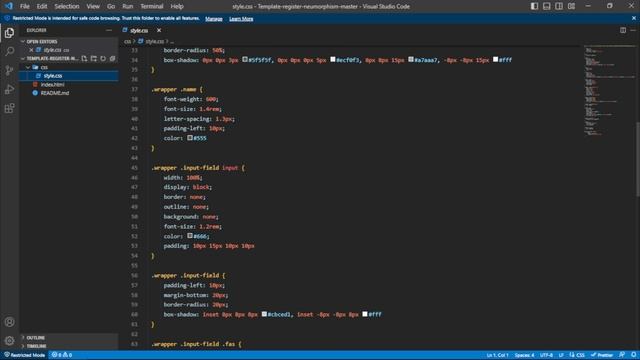This screenshot has height=360, width=640.
Task: Refresh the explorer with the refresh icon
Action: [x=103, y=58]
